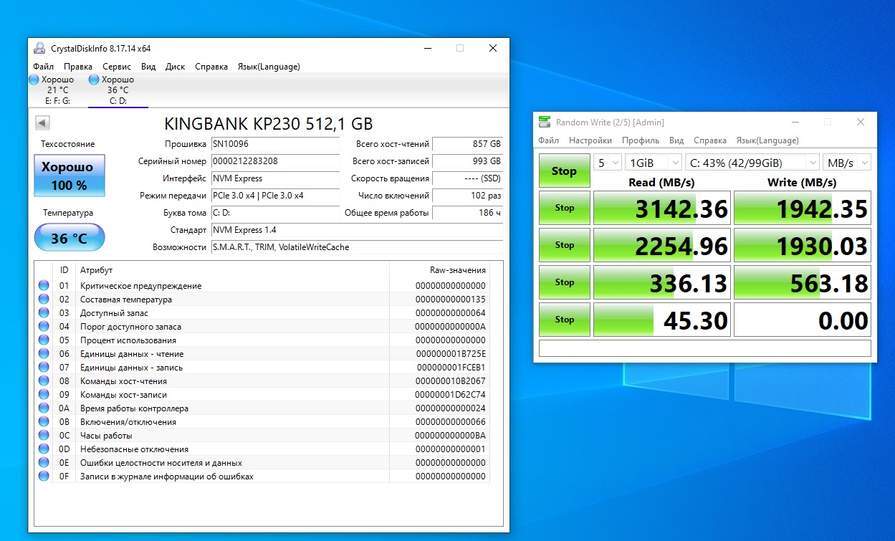Open Диск menu in CrystalDiskInfo

[175, 67]
